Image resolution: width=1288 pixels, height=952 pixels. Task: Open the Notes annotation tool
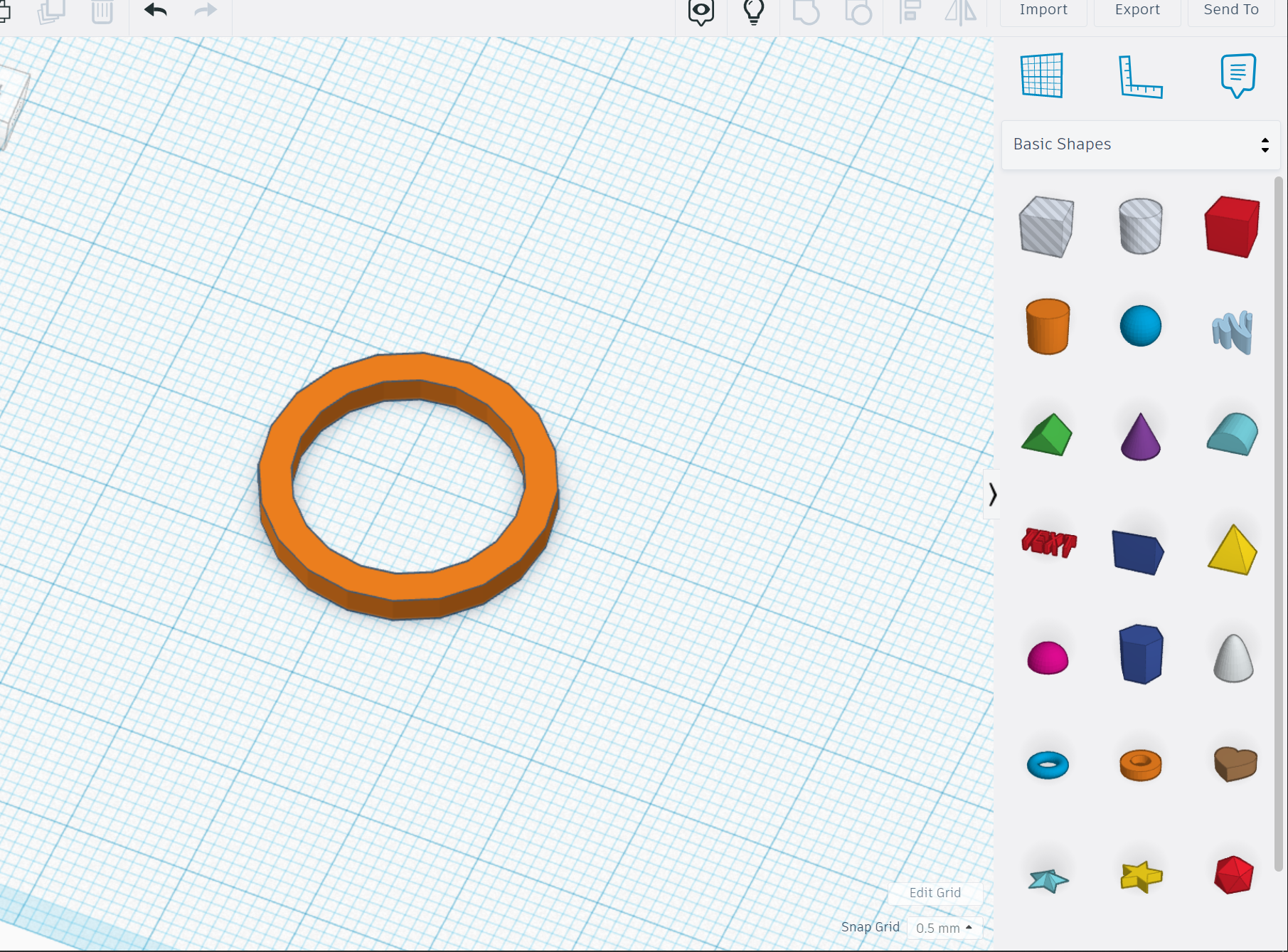coord(1238,75)
